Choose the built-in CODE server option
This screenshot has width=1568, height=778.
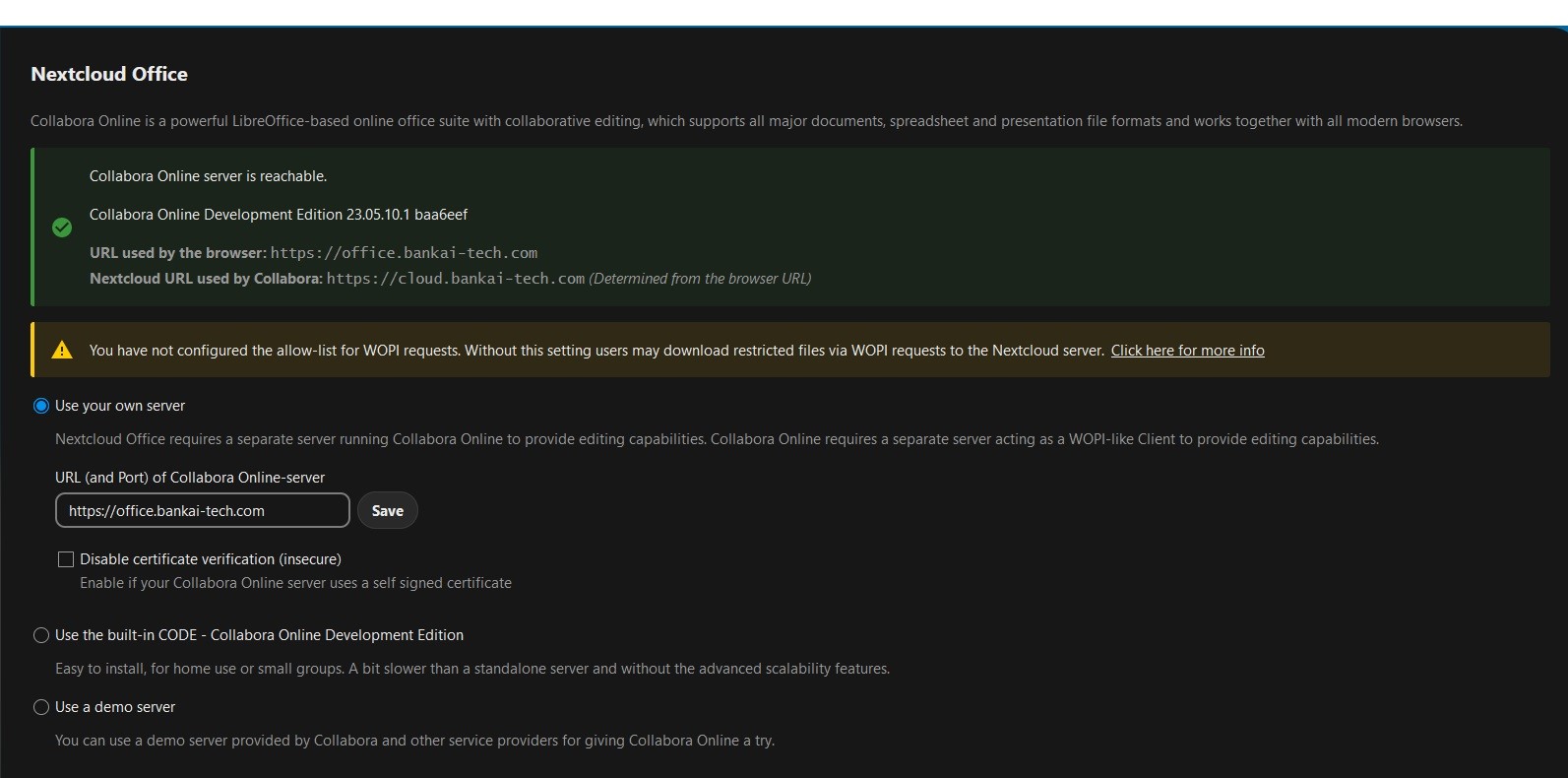[41, 635]
